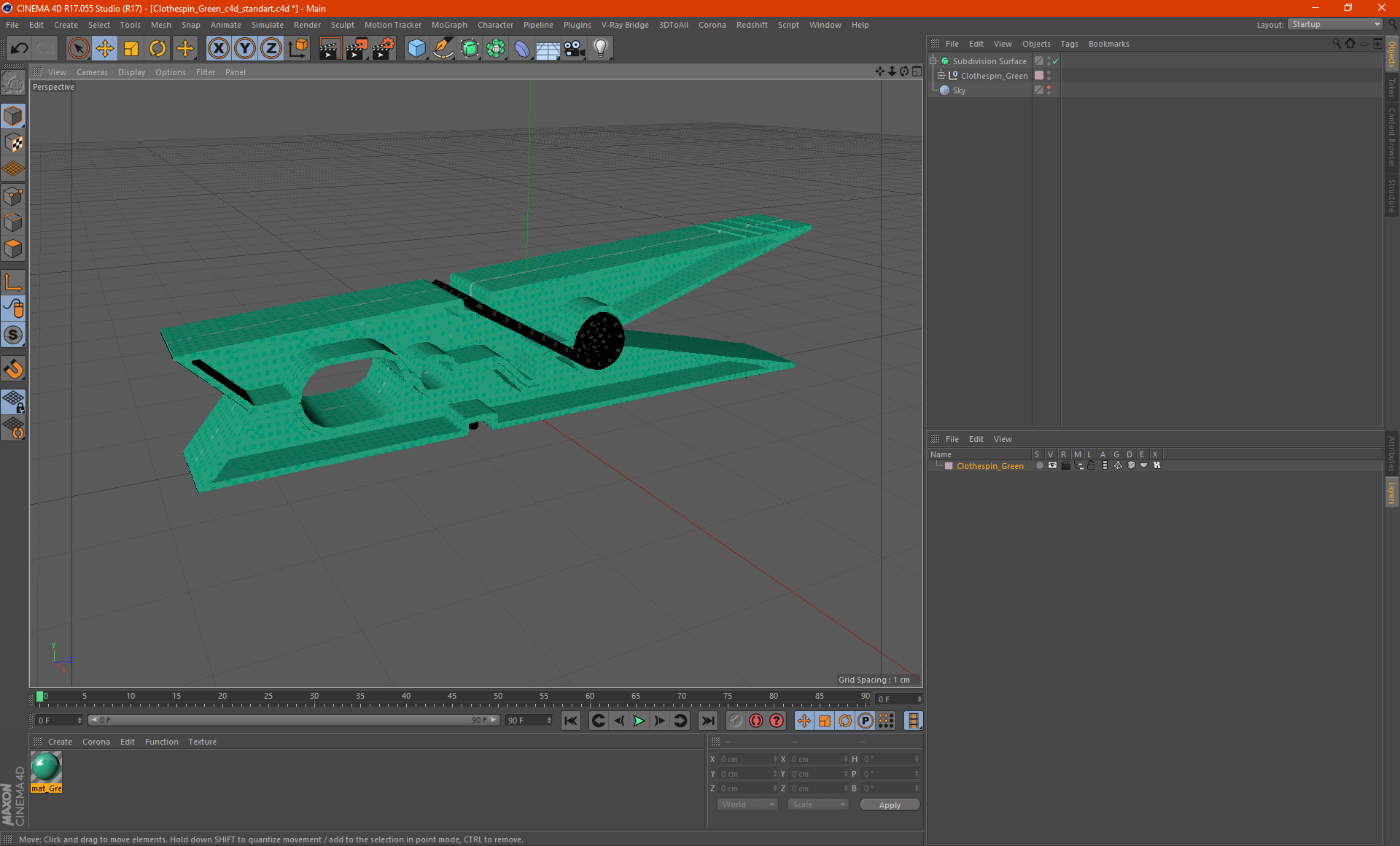
Task: Toggle Sky editor visibility dot
Action: coord(1049,88)
